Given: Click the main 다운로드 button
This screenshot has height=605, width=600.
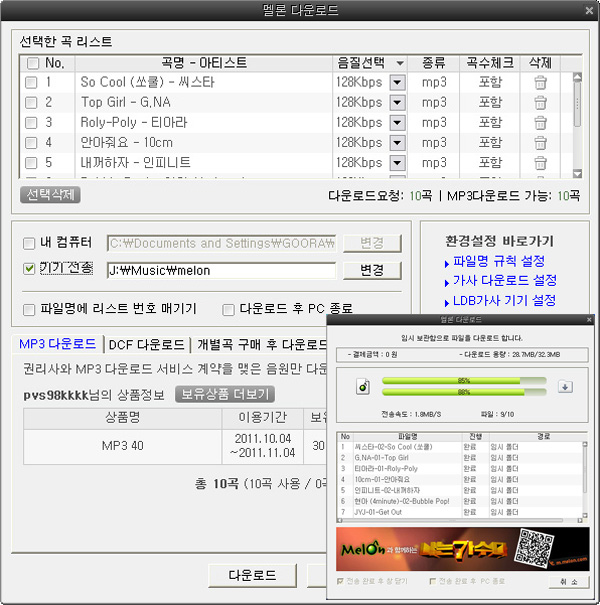Looking at the screenshot, I should tap(252, 576).
